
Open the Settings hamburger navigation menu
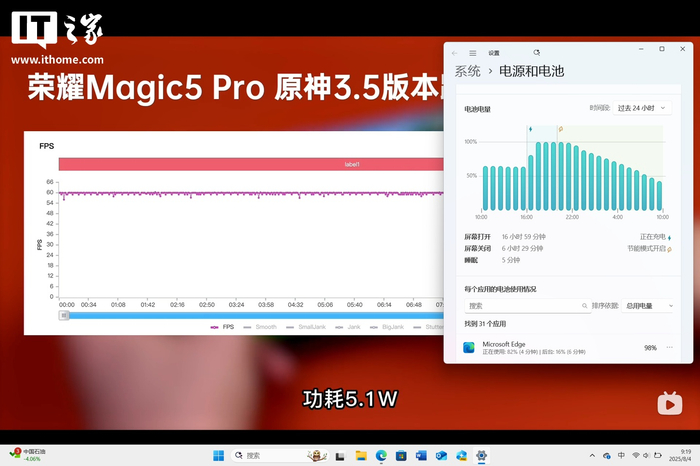pos(473,53)
